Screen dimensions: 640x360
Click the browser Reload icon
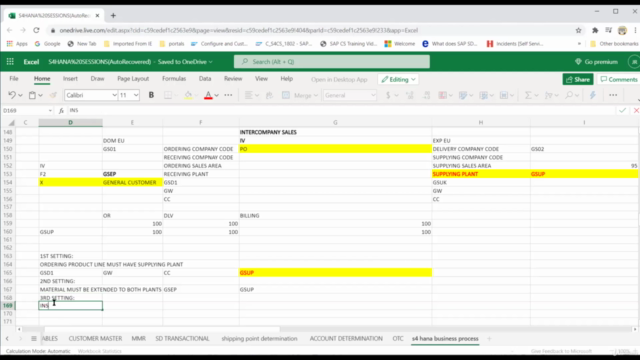pyautogui.click(x=36, y=30)
